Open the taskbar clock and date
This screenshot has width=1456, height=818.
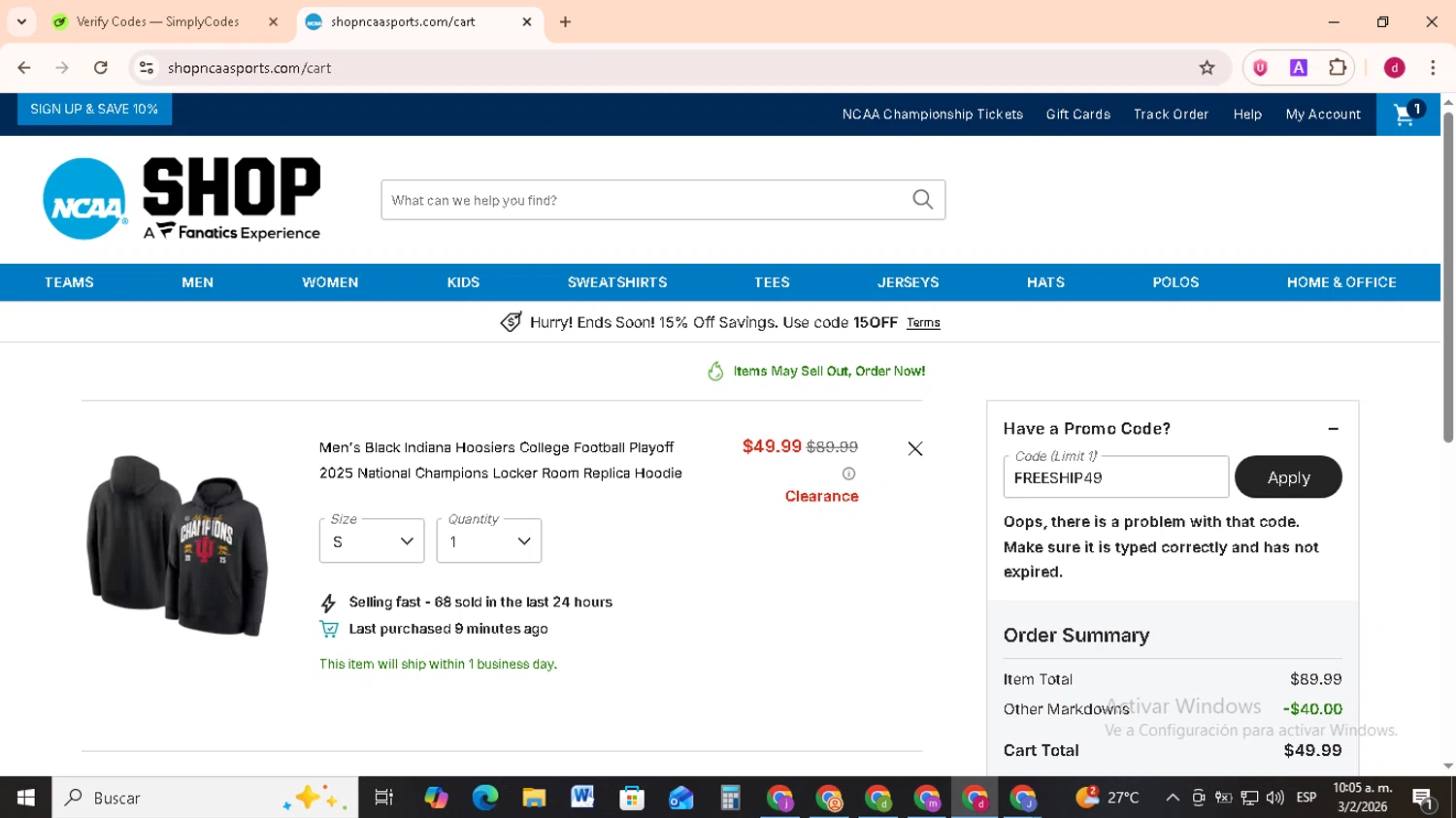1362,798
